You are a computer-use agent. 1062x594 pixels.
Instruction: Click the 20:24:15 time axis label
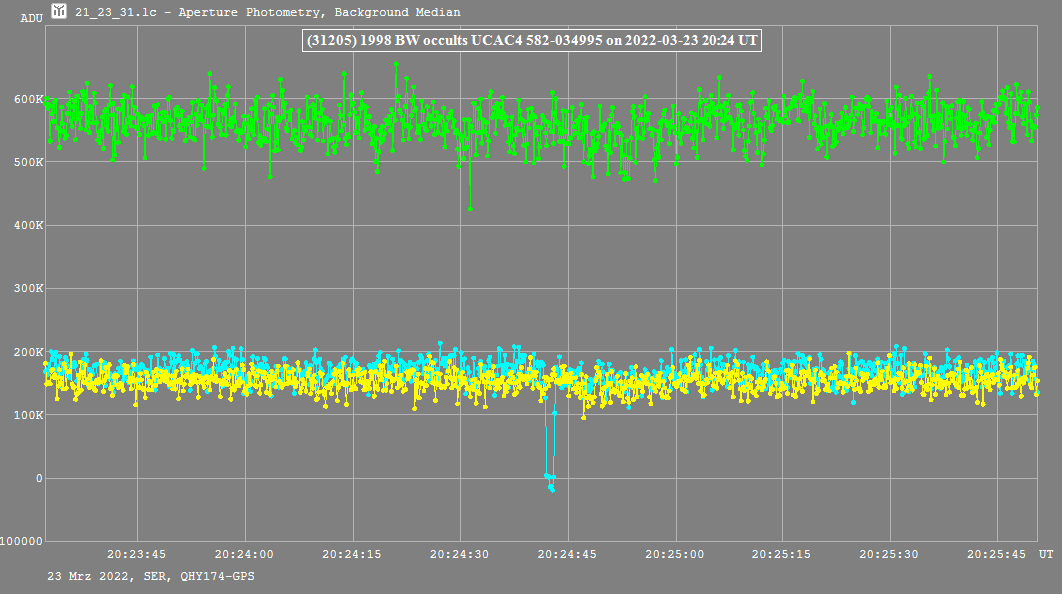352,554
